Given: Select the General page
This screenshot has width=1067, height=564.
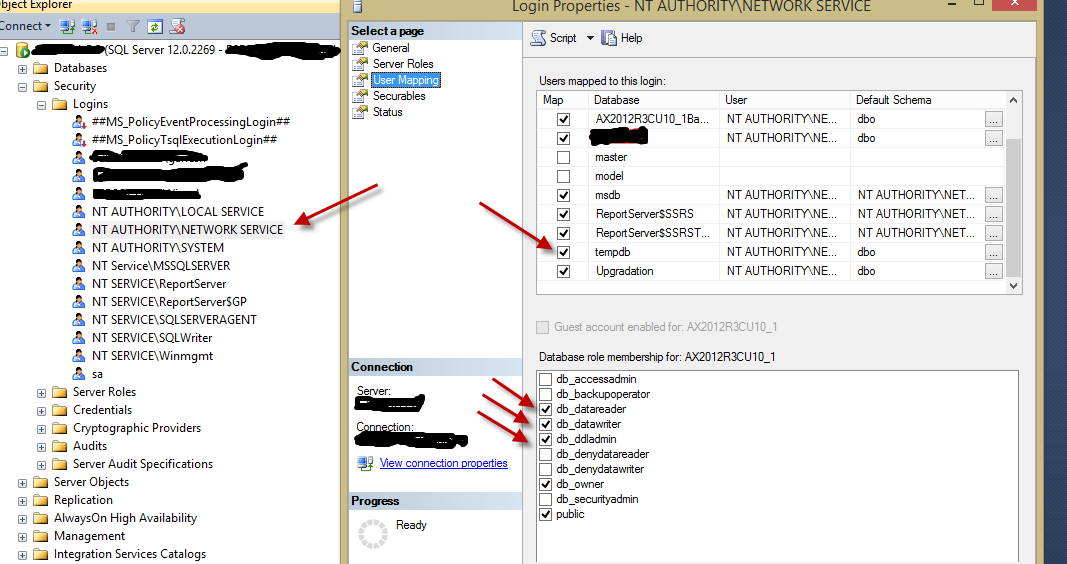Looking at the screenshot, I should (x=391, y=48).
